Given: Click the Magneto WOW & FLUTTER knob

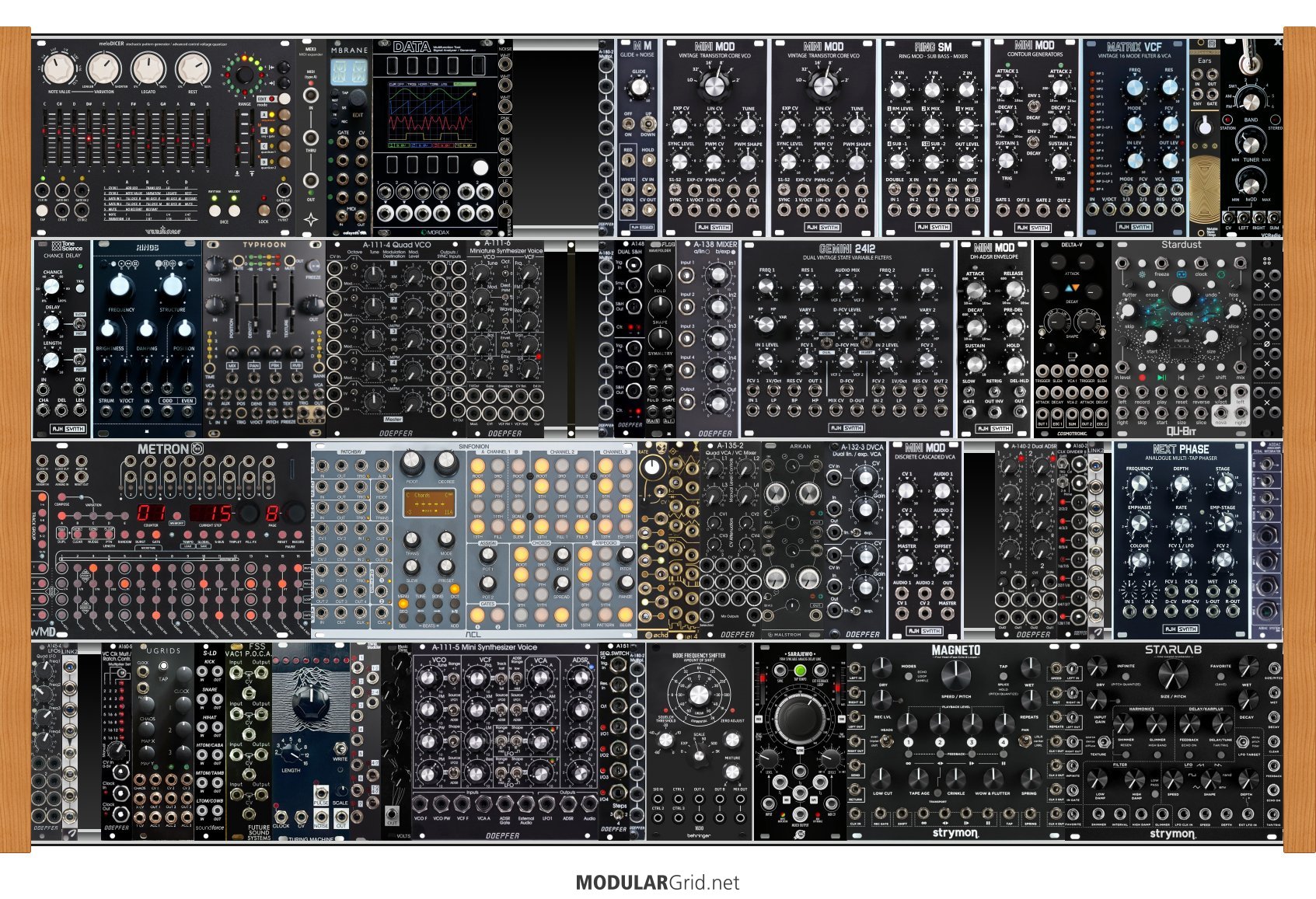Looking at the screenshot, I should click(x=993, y=778).
